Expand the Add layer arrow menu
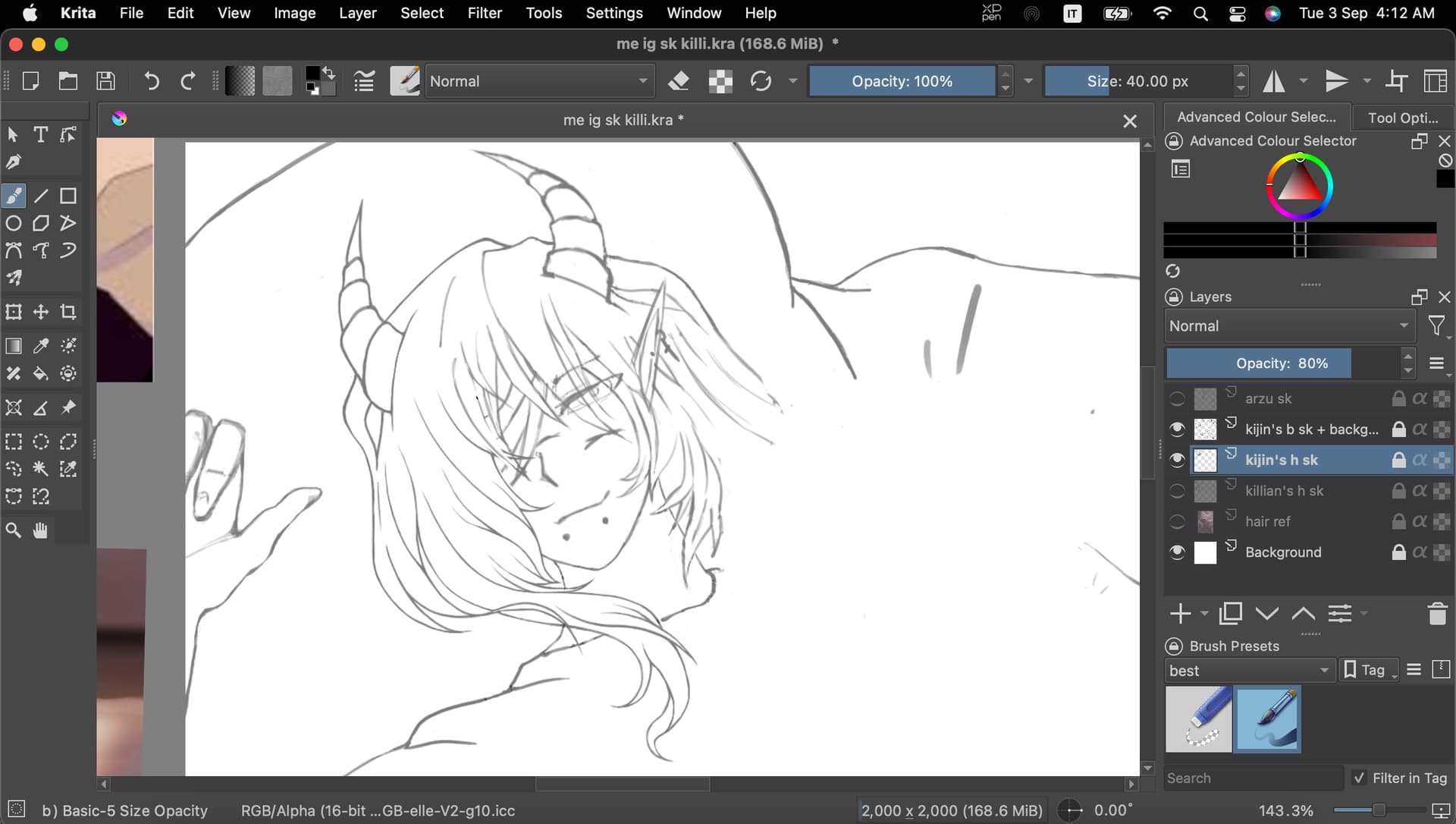Screen dimensions: 1456x824 pos(1204,613)
